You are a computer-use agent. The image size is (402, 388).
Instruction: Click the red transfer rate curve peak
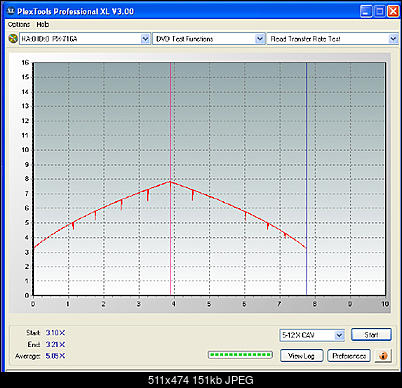170,182
